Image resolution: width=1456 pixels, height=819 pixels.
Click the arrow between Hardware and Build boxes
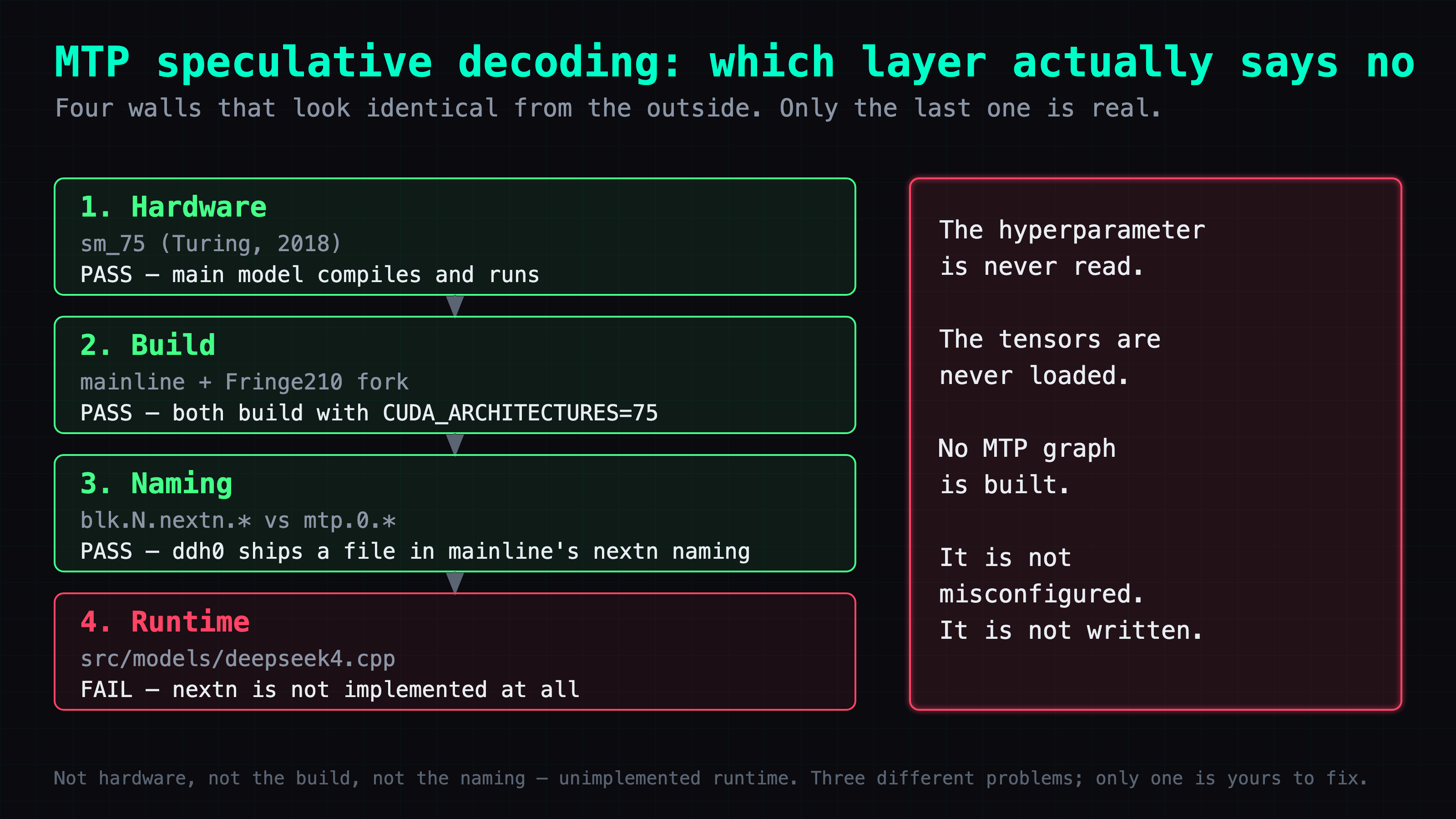pos(455,306)
